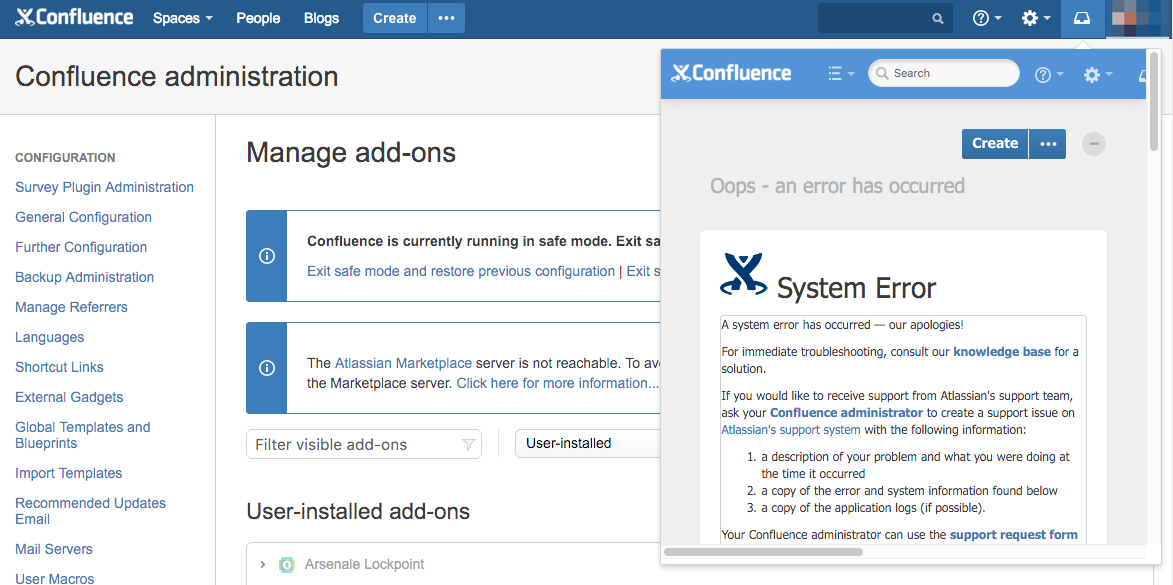Open User Macros in sidebar
The image size is (1173, 585).
coord(55,578)
